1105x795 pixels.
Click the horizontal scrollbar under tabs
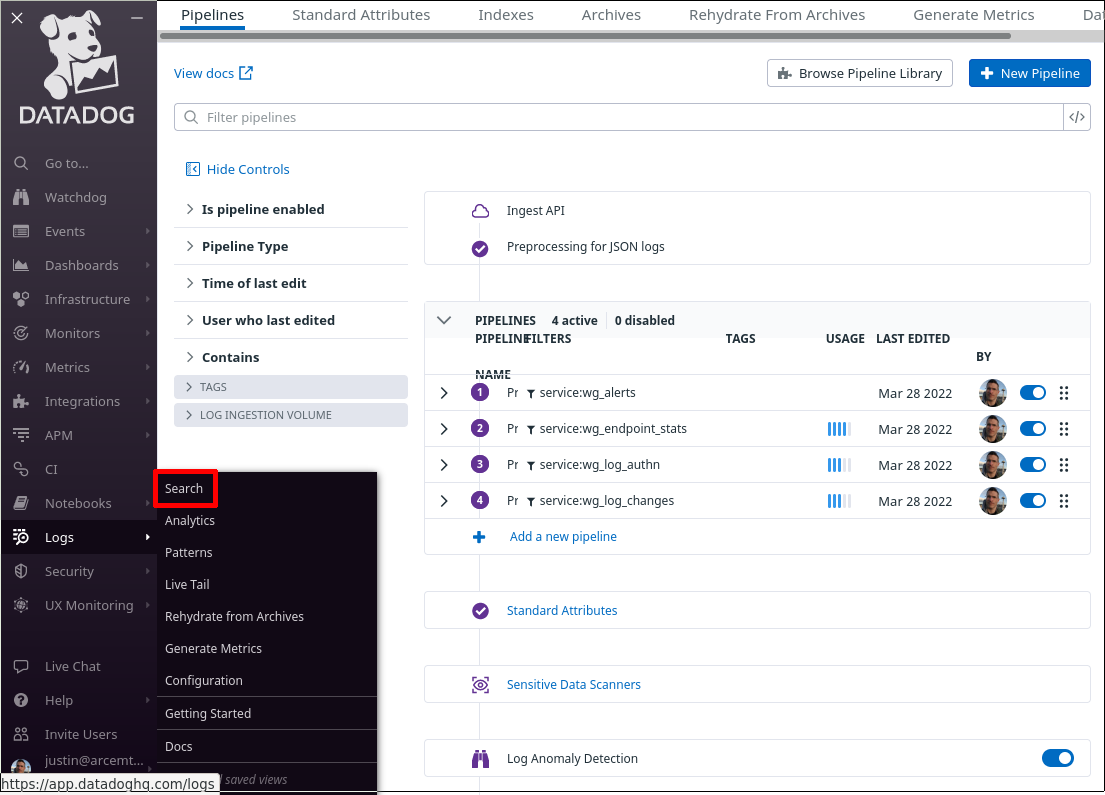[x=586, y=35]
